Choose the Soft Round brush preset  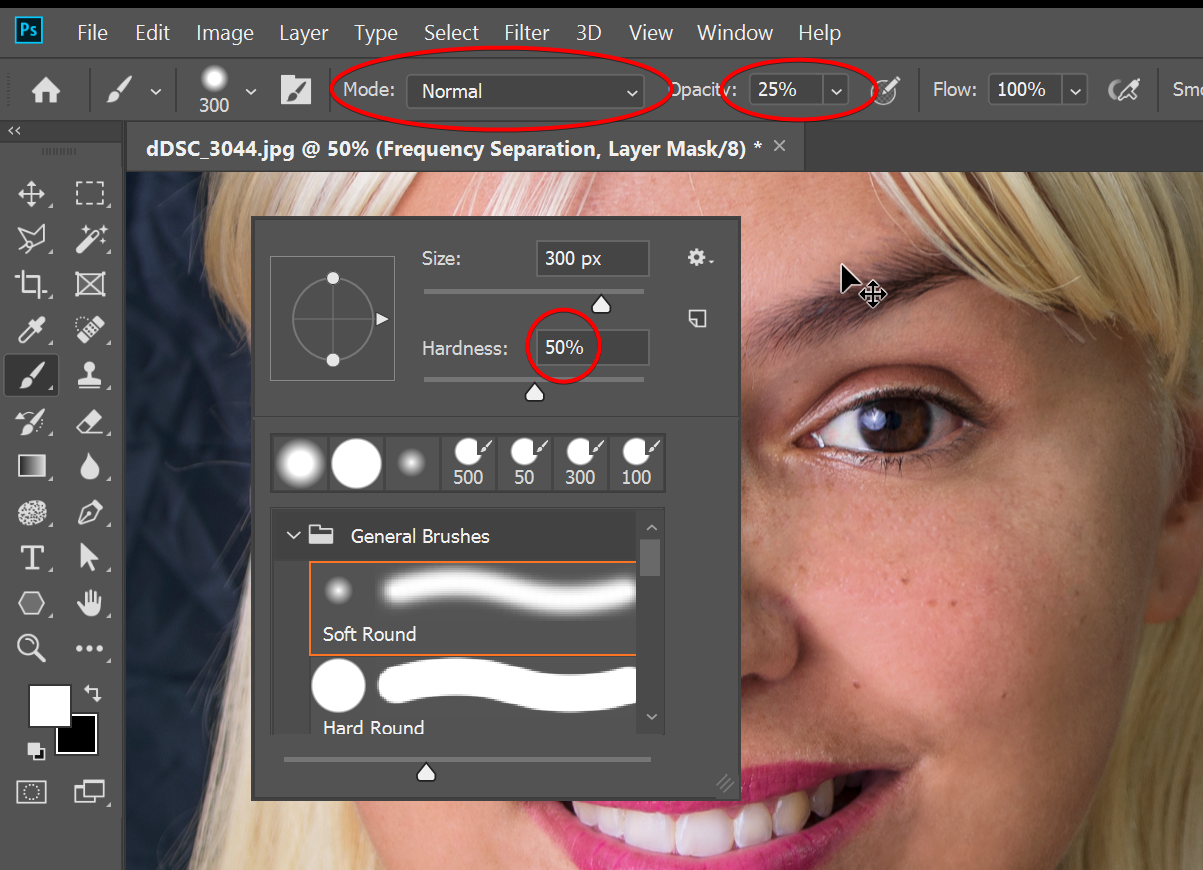tap(473, 608)
